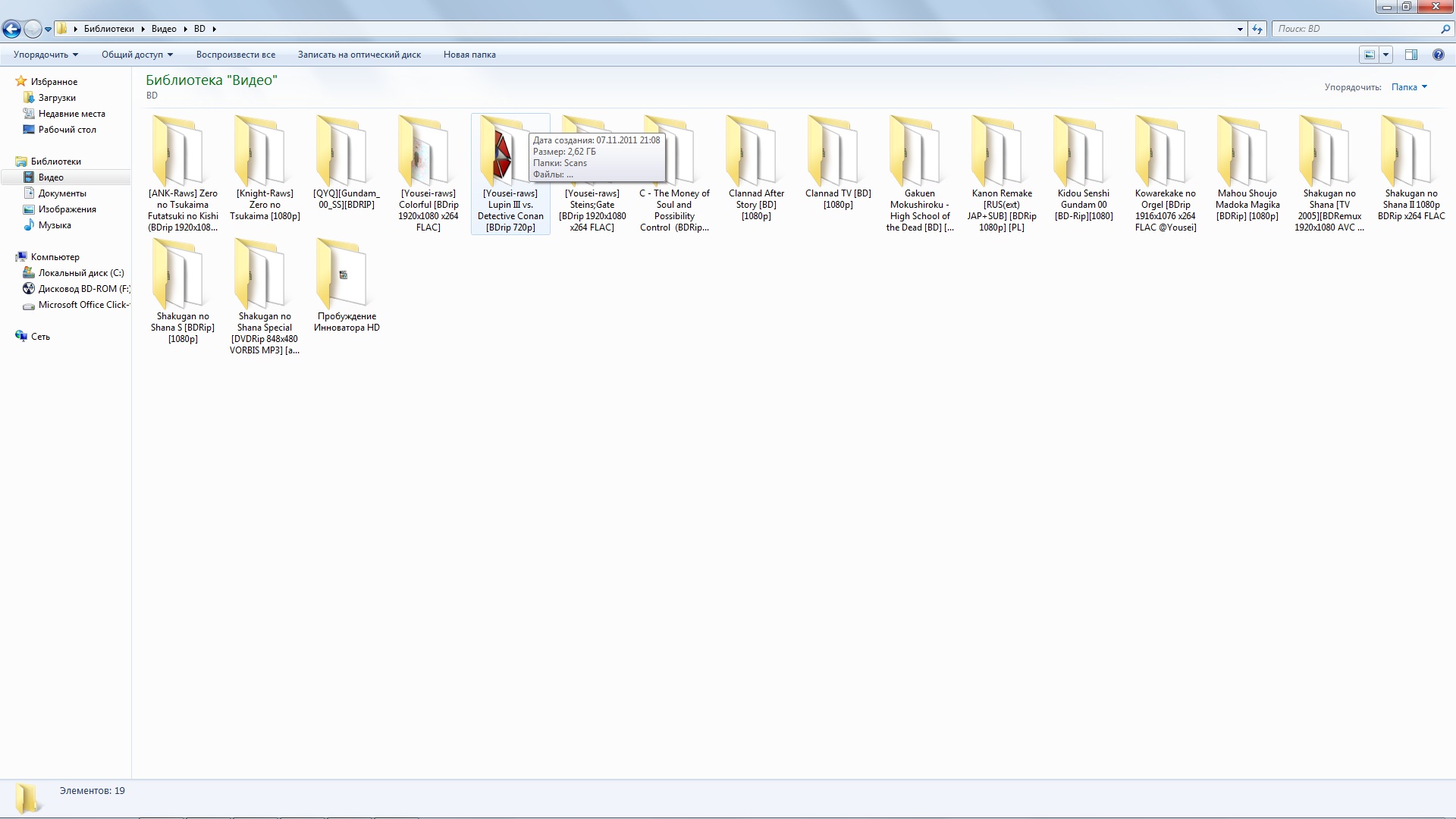The image size is (1456, 819).
Task: Select 'Компьютер' in navigation pane
Action: pyautogui.click(x=55, y=257)
